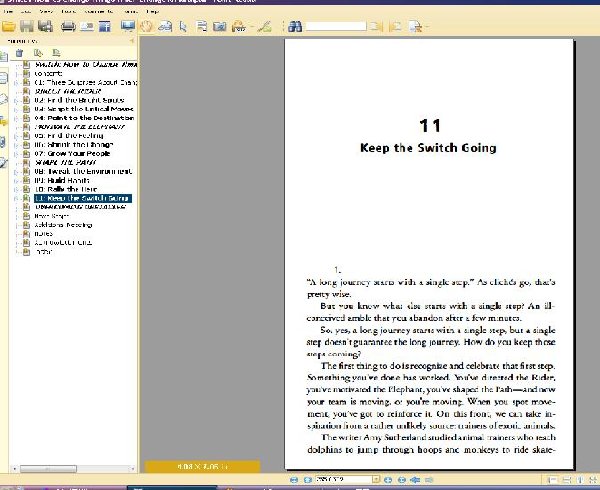The height and width of the screenshot is (490, 600).
Task: Open bookmark '04: Point to the Destination'
Action: pyautogui.click(x=84, y=118)
